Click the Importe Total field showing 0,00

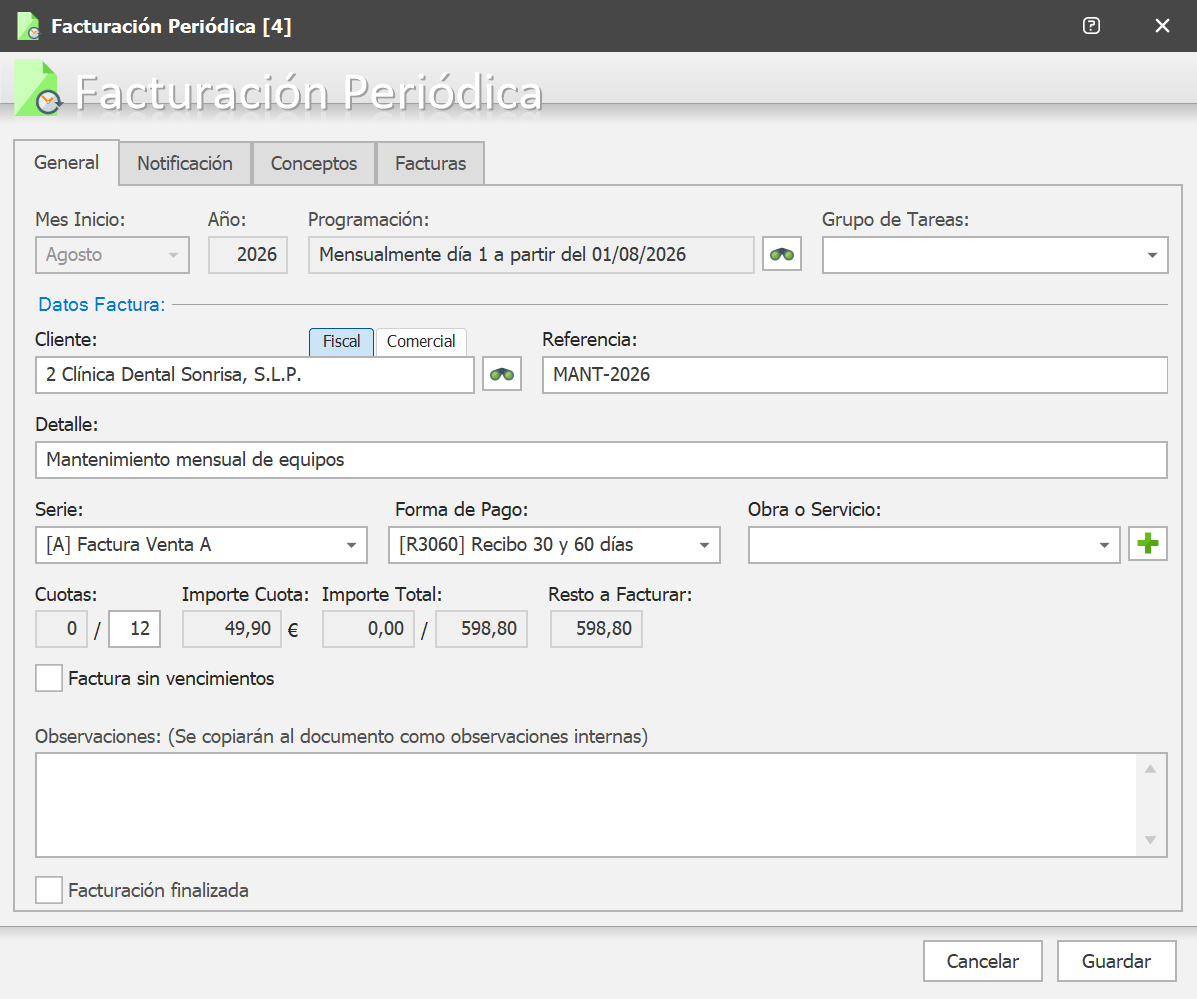coord(369,629)
